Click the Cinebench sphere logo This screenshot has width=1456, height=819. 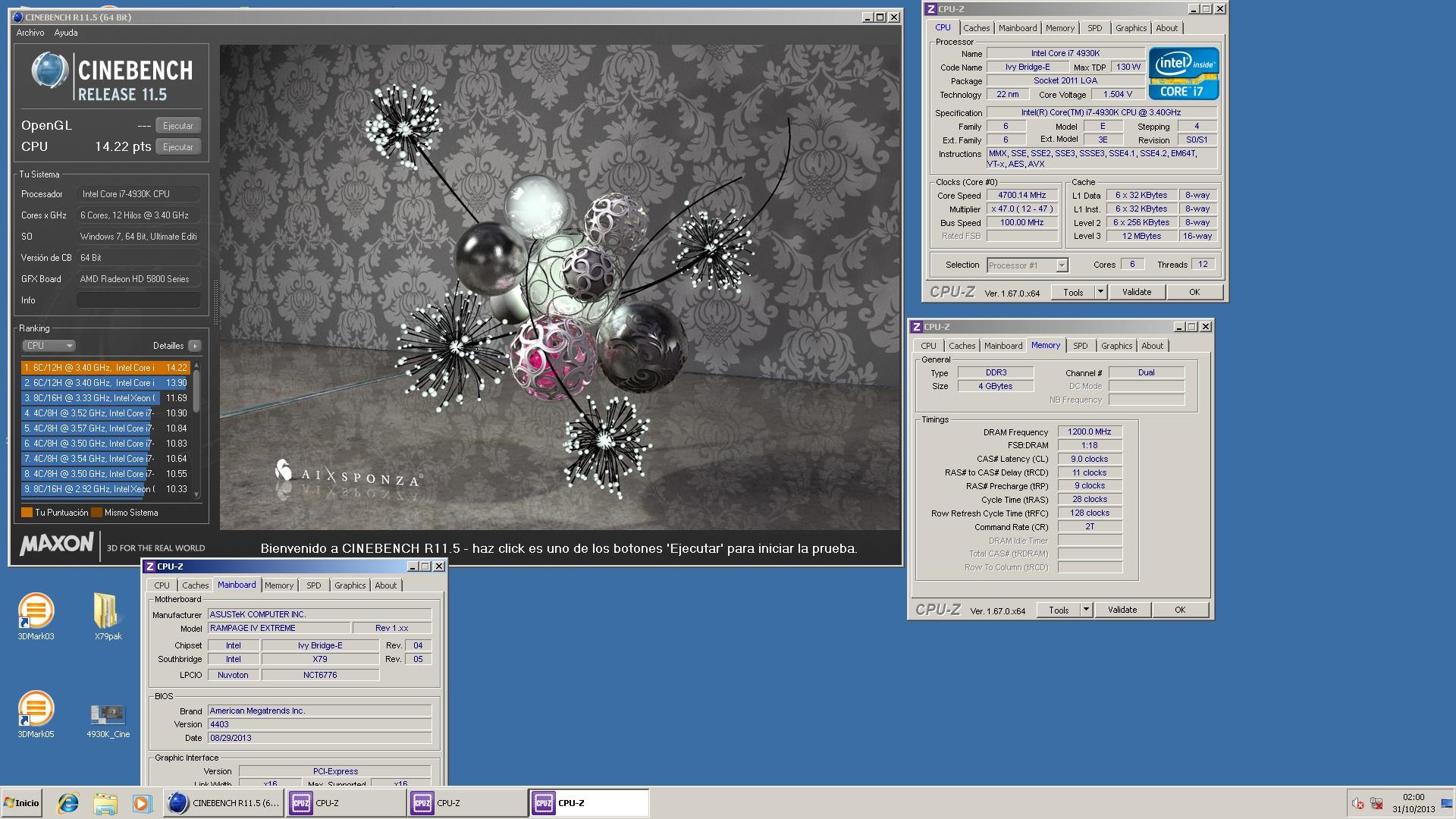50,70
